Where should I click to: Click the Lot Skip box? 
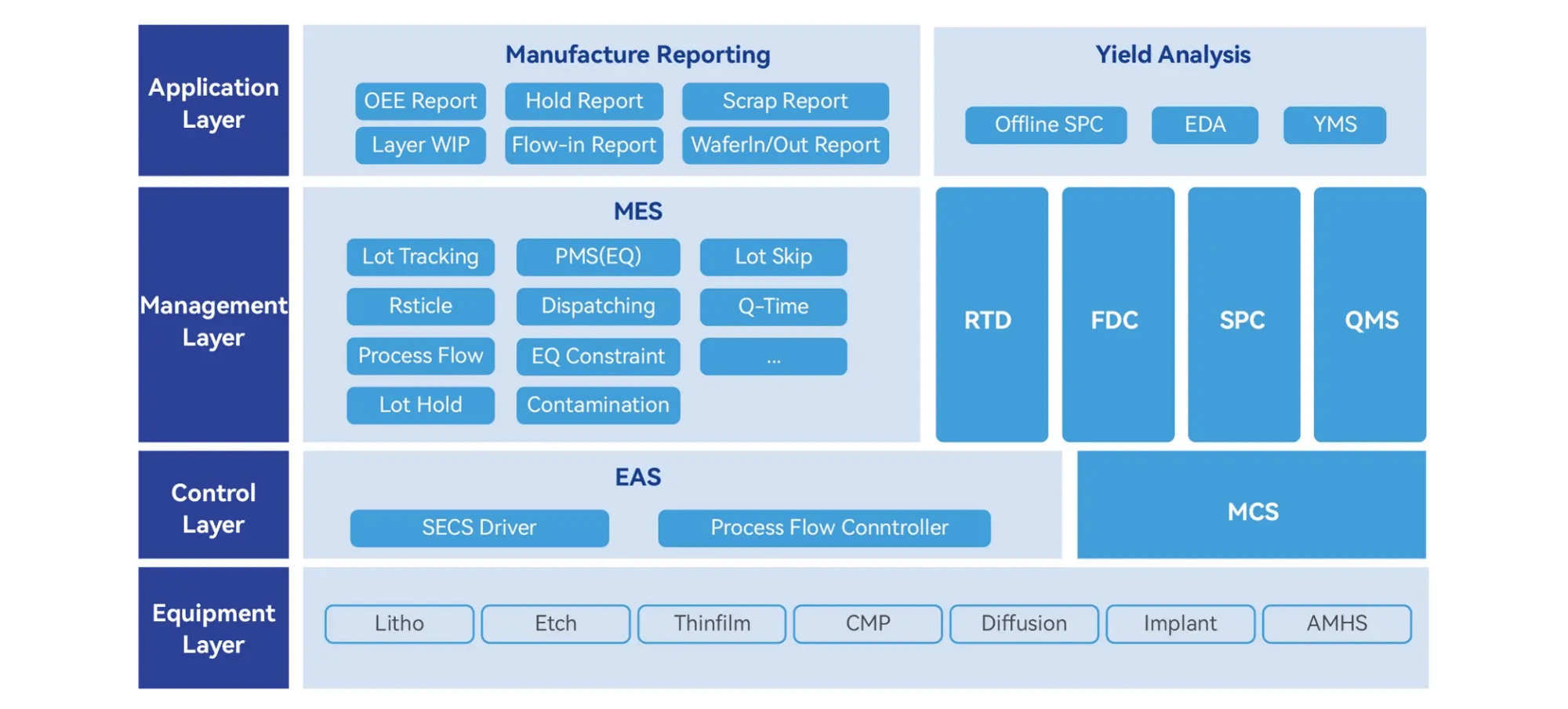click(x=773, y=256)
